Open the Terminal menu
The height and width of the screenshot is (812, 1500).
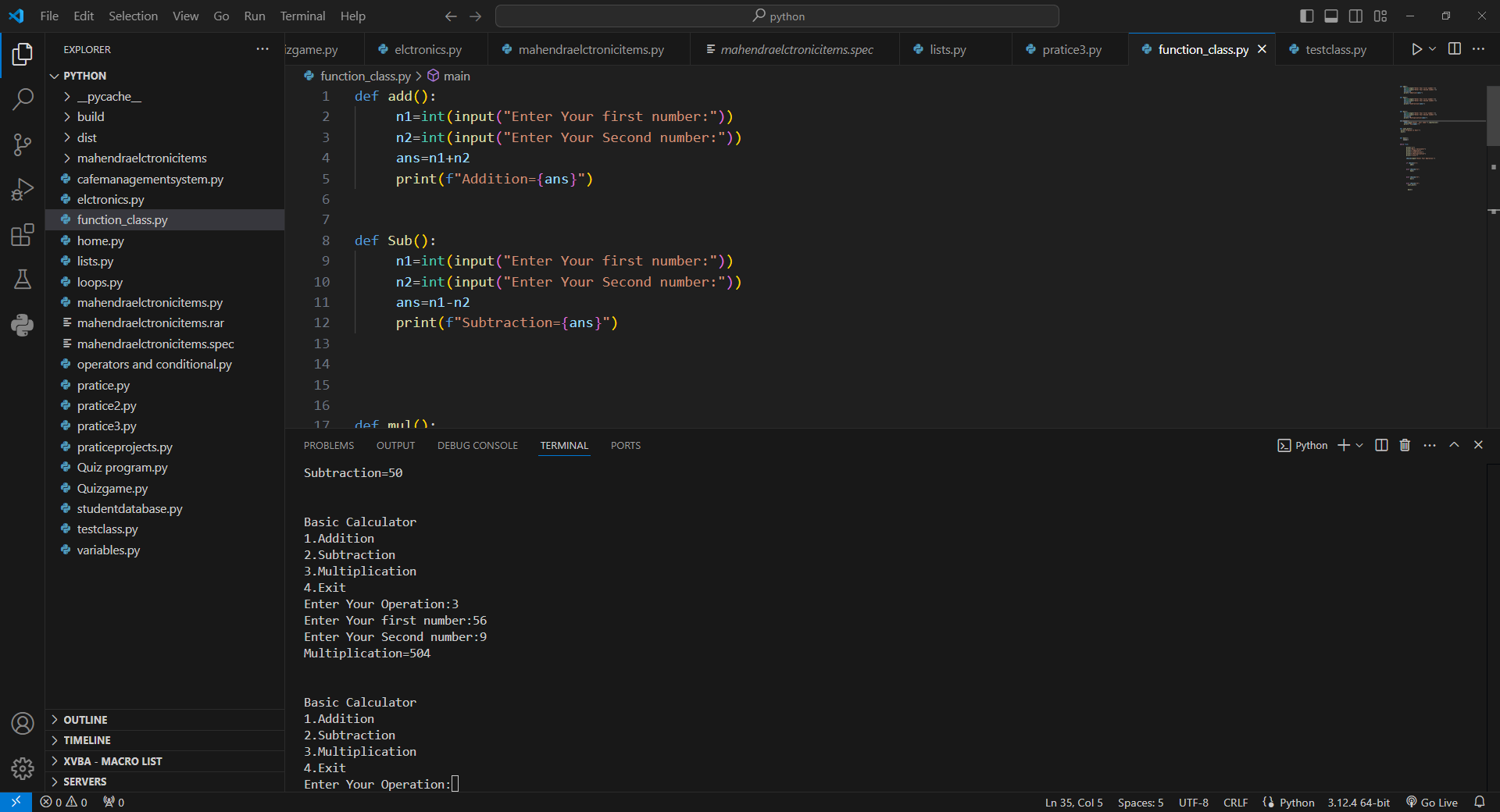point(302,16)
